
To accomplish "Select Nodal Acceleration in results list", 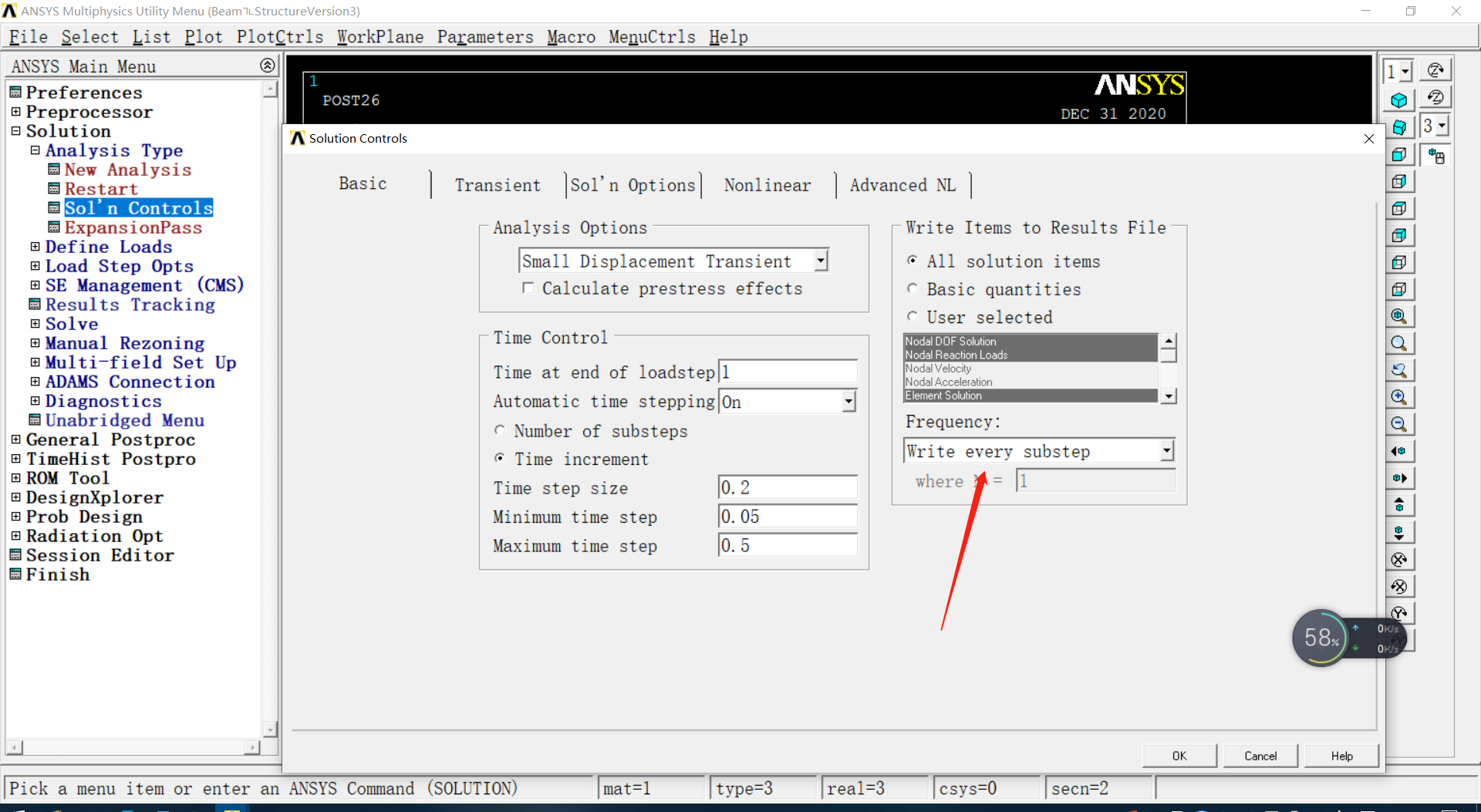I will [1031, 382].
